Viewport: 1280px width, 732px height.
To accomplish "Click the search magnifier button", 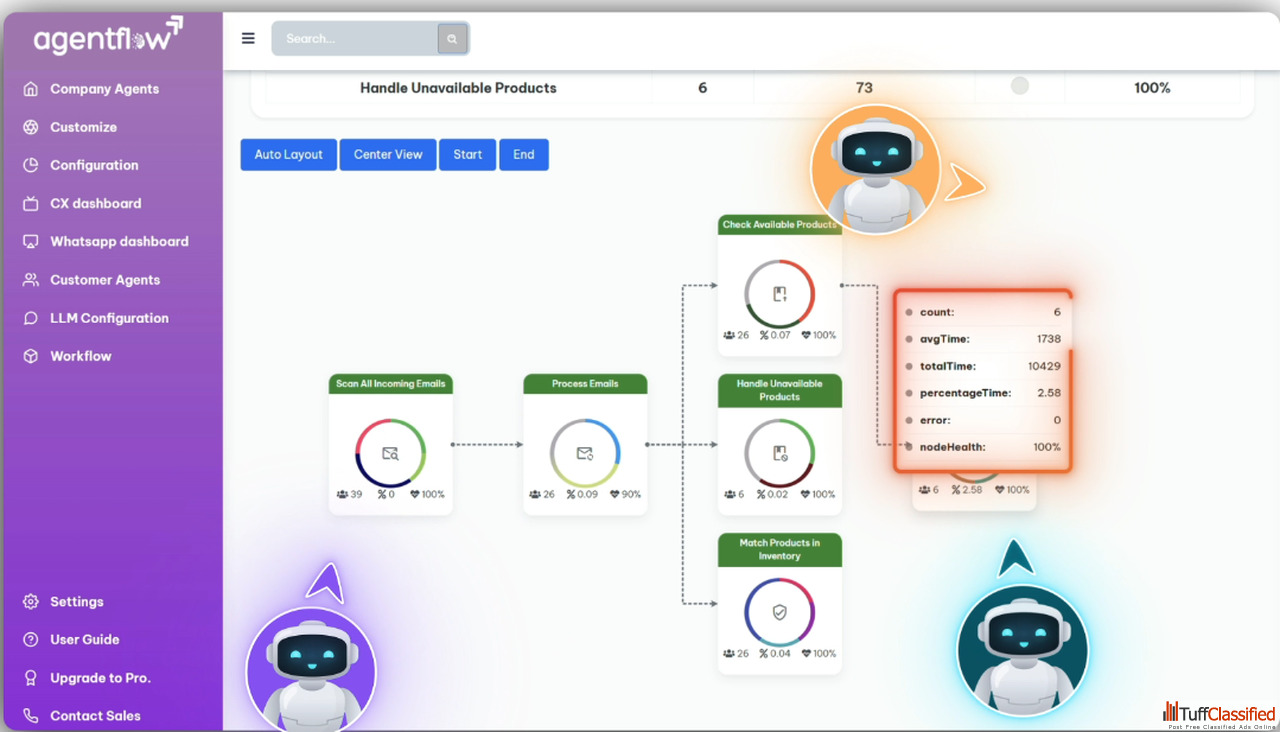I will pos(452,39).
